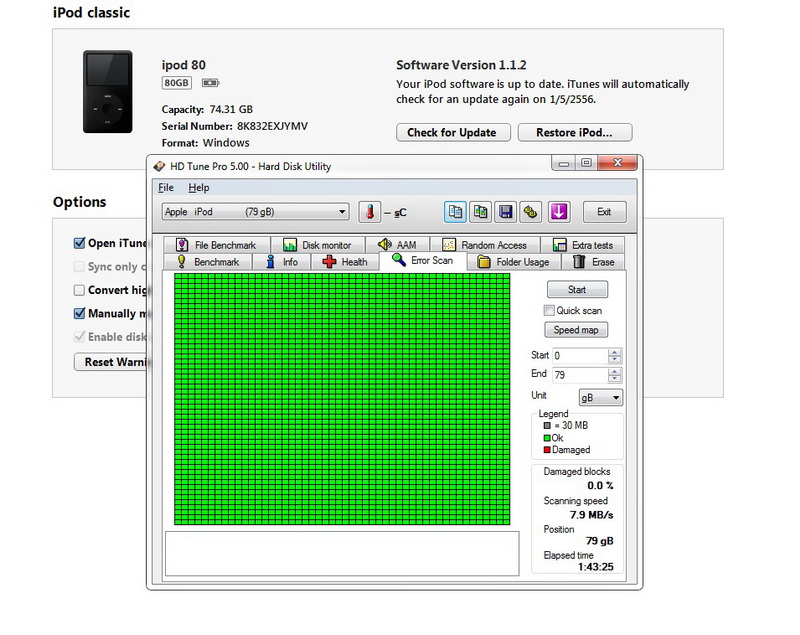The width and height of the screenshot is (800, 635).
Task: Open the Unit dropdown showing gB
Action: tap(601, 397)
